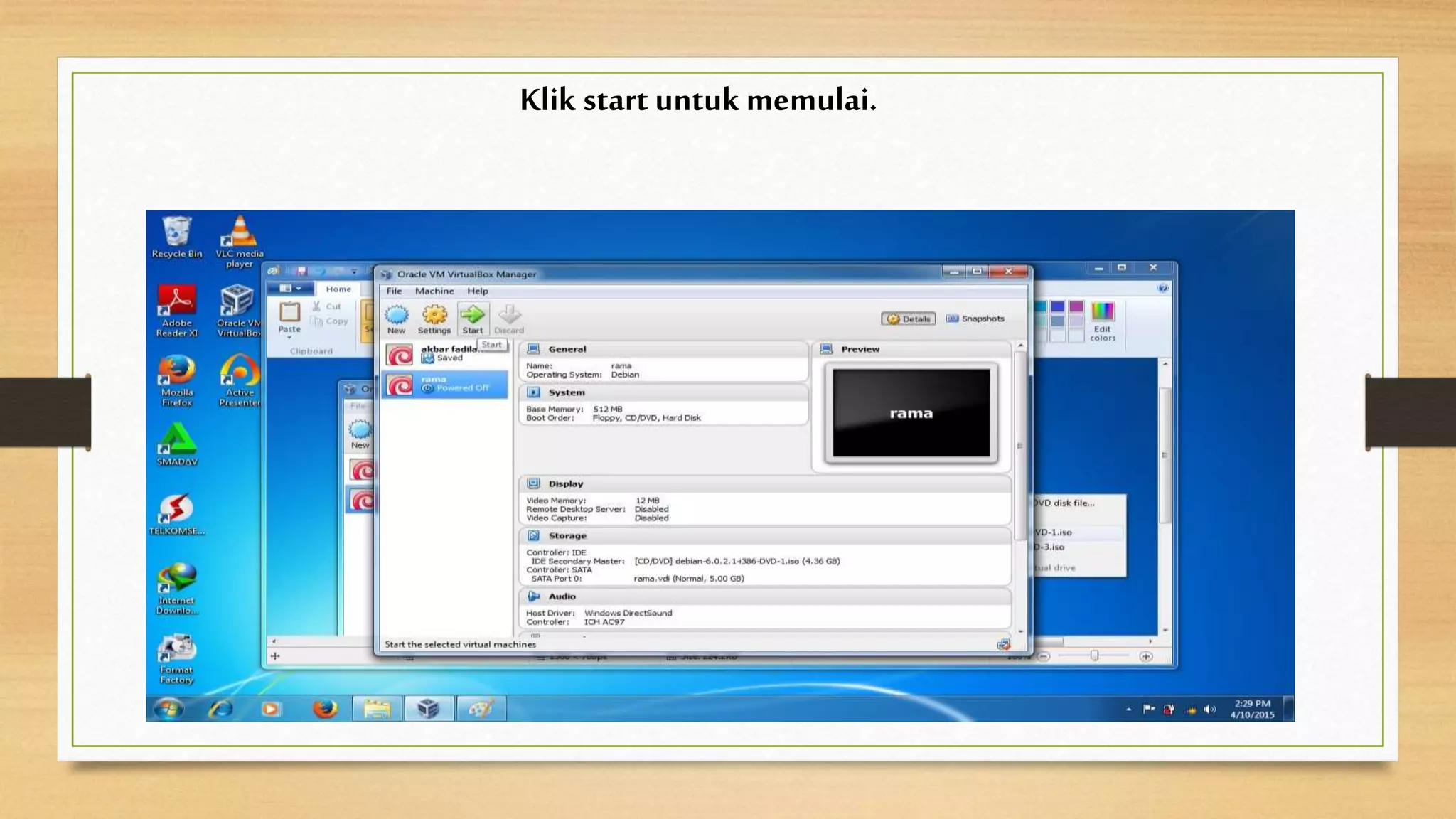Image resolution: width=1456 pixels, height=819 pixels.
Task: Click the Preview panel header icon
Action: (826, 349)
